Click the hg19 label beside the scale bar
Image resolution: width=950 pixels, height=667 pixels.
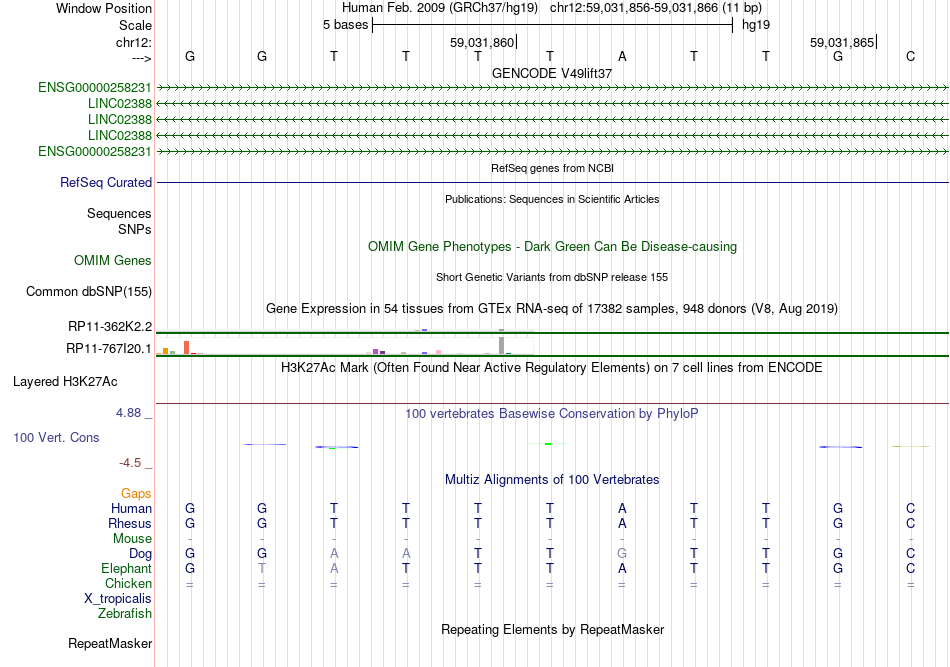coord(756,25)
